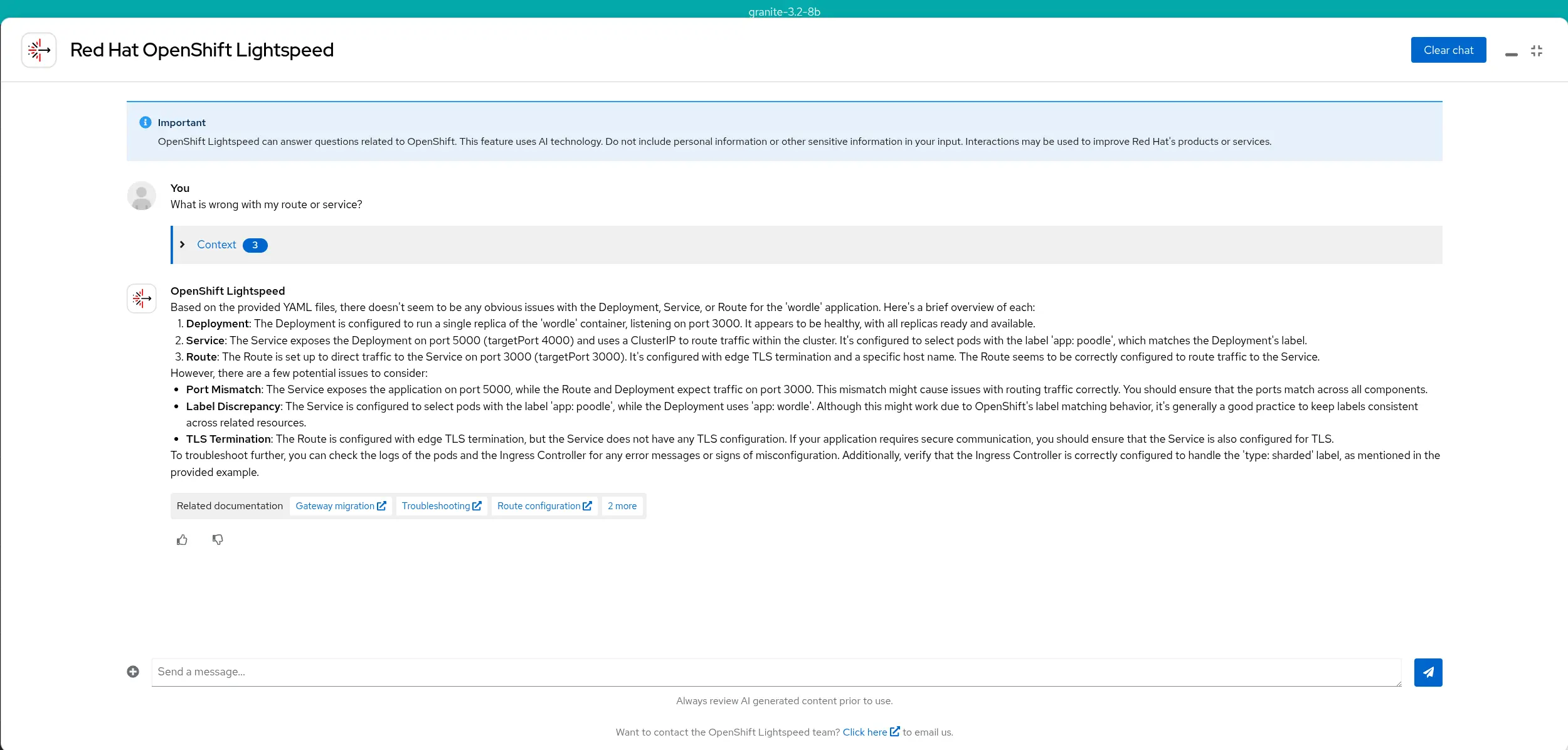Click the Important info icon
The height and width of the screenshot is (750, 1568).
[146, 122]
